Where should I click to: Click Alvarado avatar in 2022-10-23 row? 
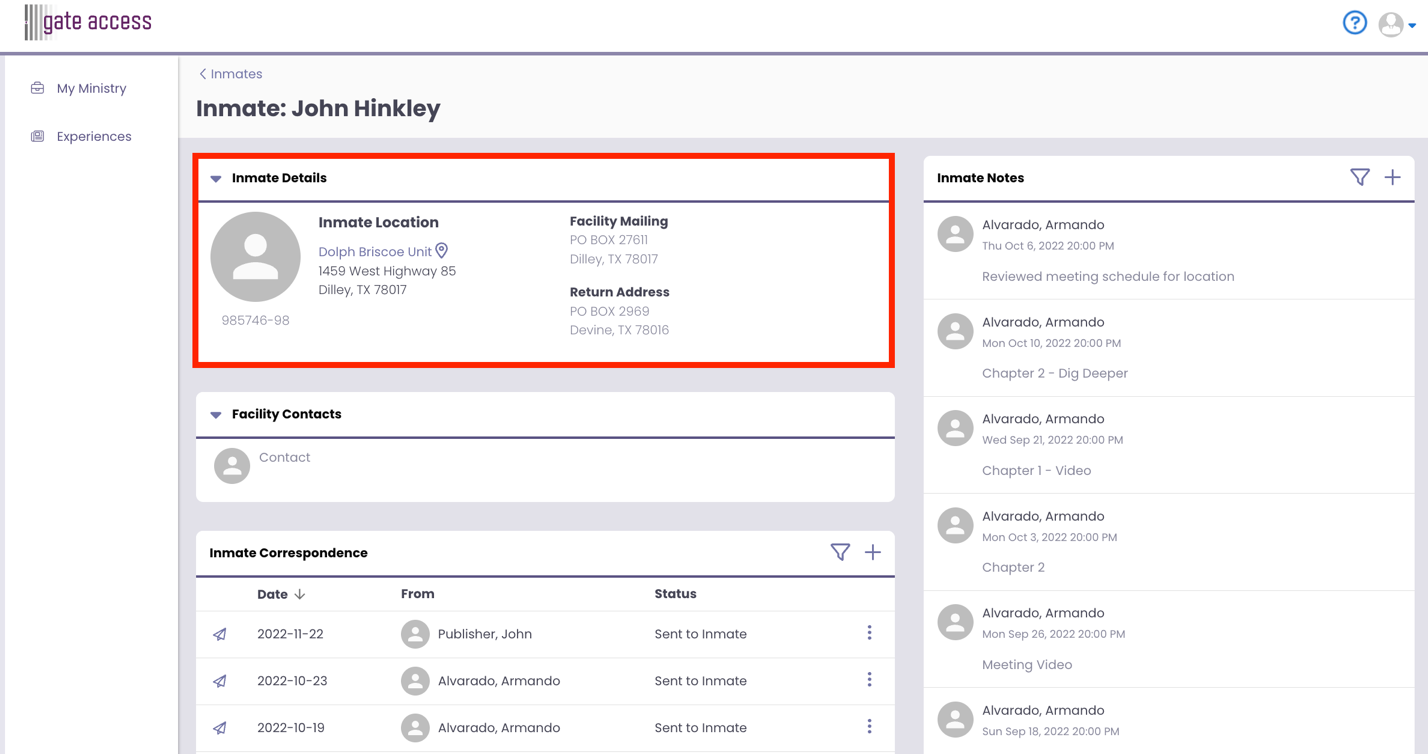[x=415, y=681]
